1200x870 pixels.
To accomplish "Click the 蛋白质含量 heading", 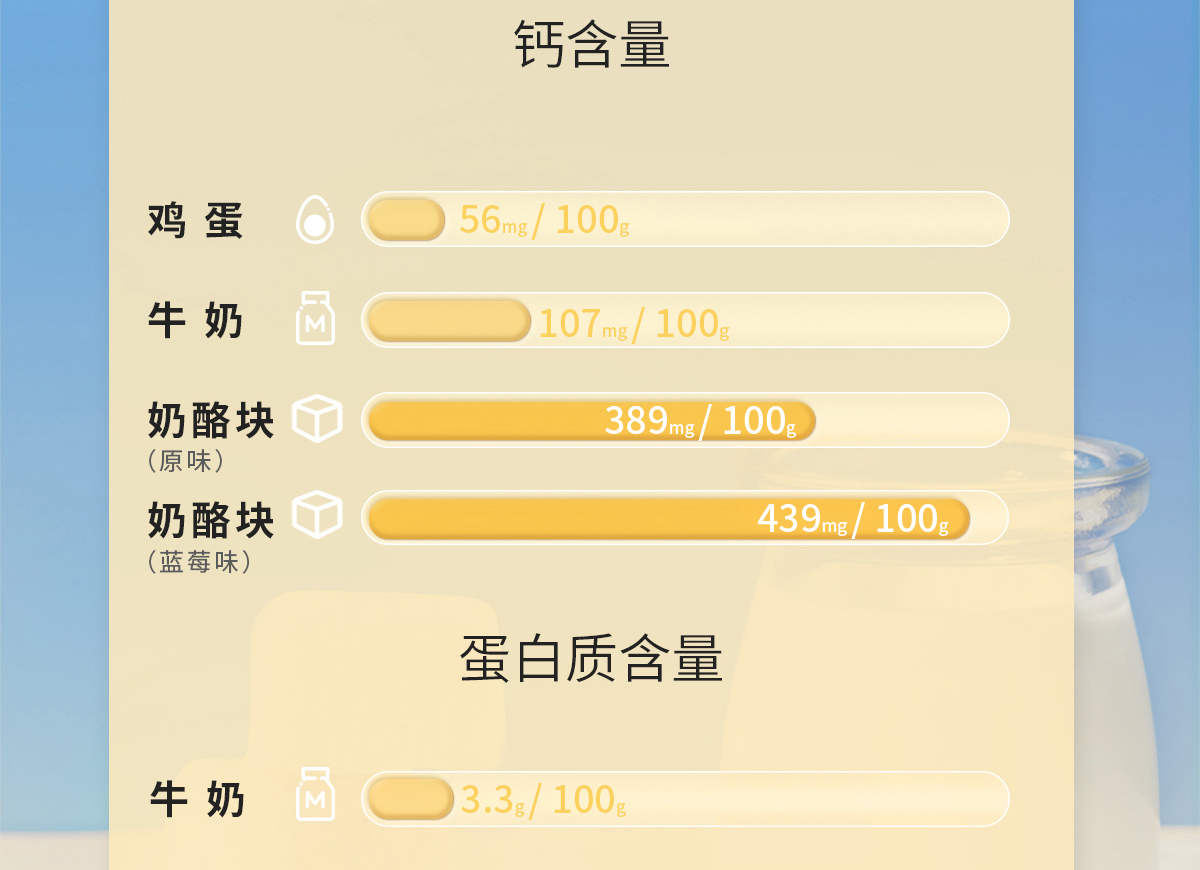I will (592, 659).
